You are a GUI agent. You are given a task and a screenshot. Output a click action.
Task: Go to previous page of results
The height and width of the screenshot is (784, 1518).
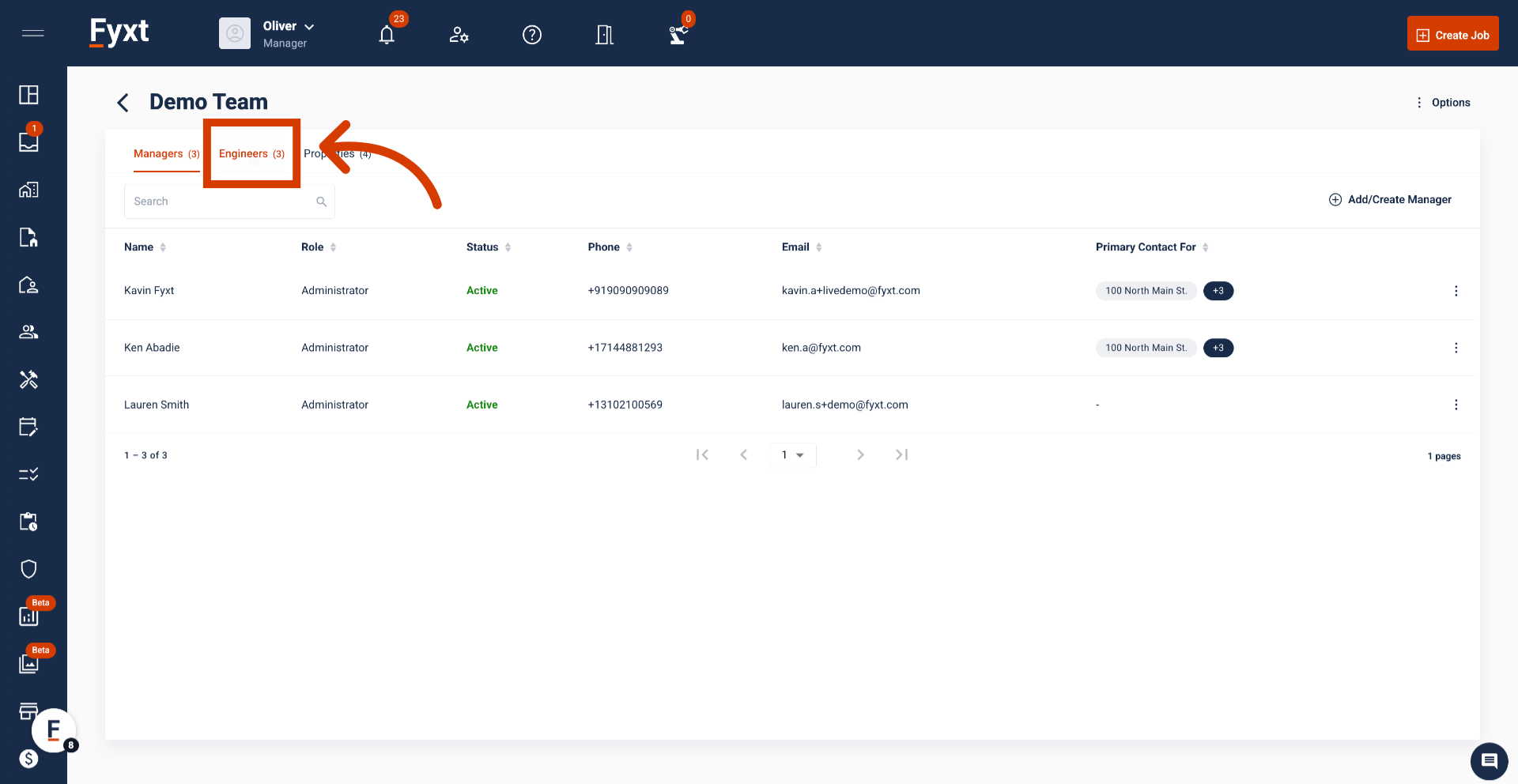click(743, 454)
